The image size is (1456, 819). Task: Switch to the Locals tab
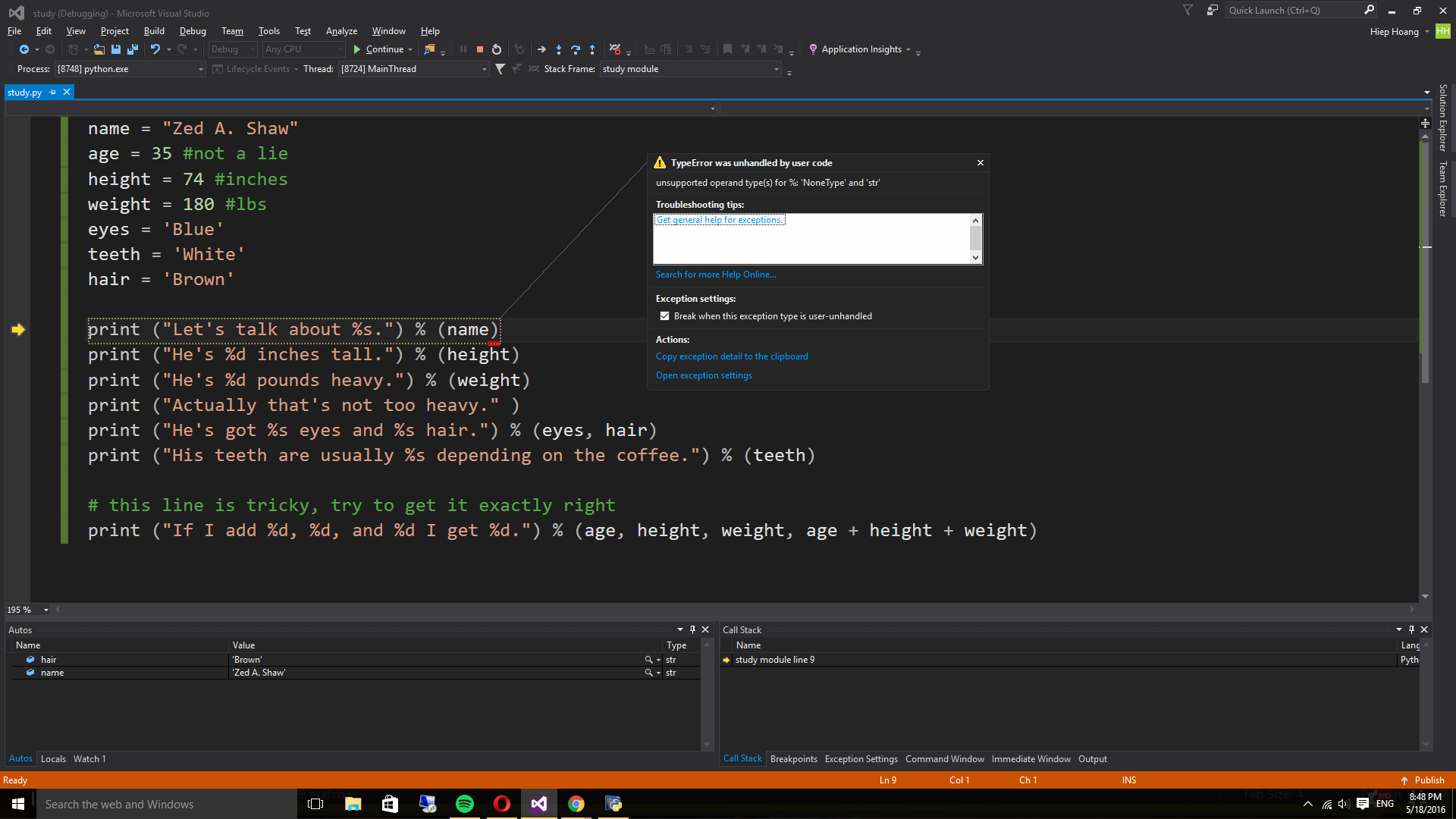[x=53, y=758]
